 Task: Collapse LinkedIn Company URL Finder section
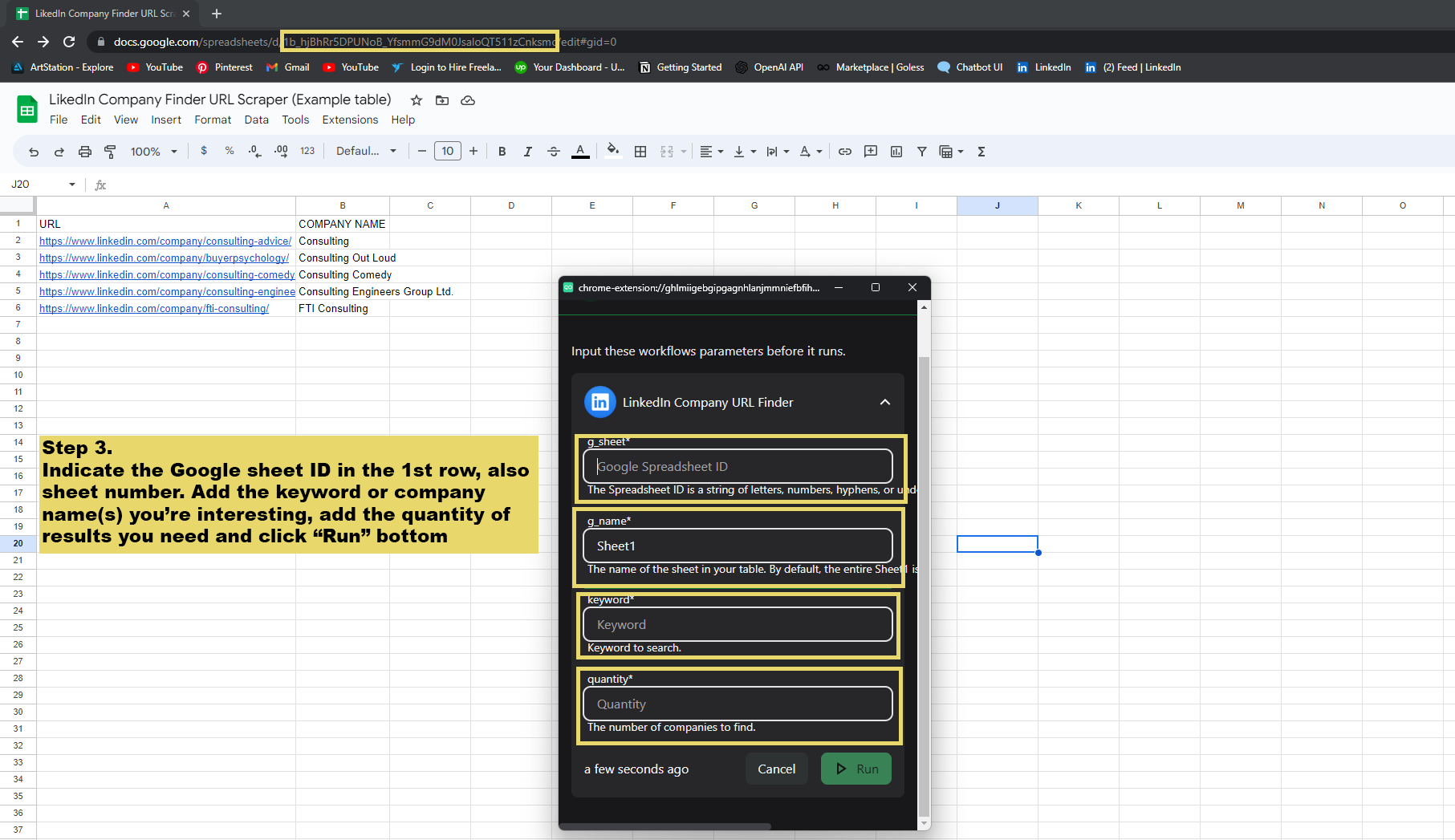(x=885, y=402)
